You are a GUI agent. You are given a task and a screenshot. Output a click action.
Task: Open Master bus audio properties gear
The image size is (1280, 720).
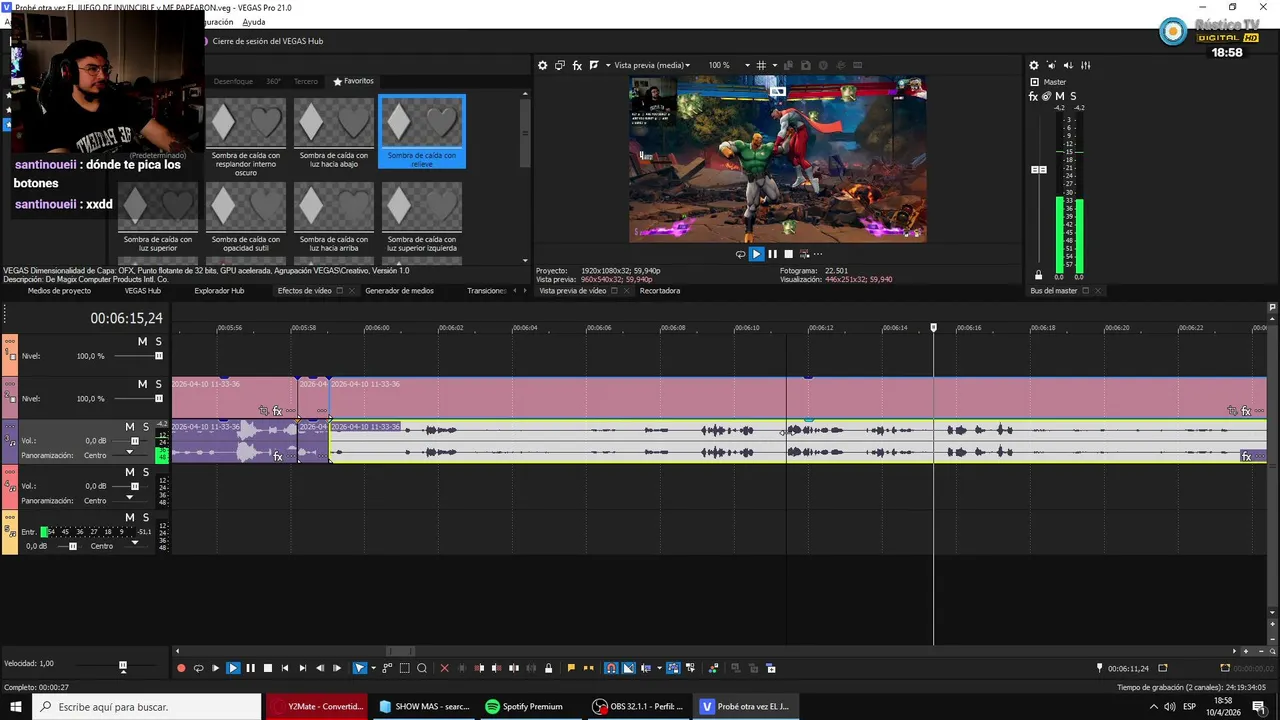[1034, 65]
